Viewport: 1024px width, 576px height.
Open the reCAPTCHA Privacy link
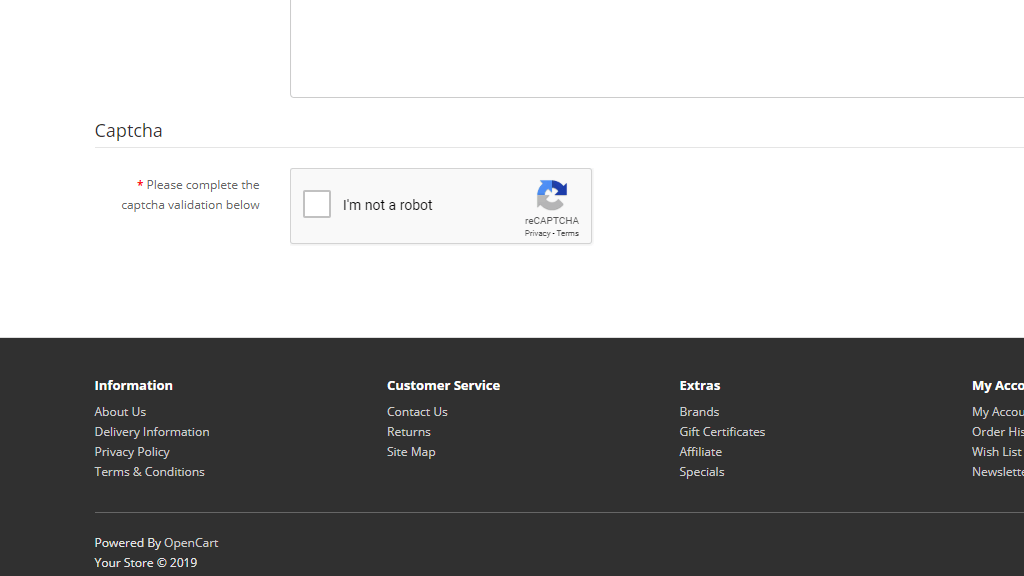[537, 234]
